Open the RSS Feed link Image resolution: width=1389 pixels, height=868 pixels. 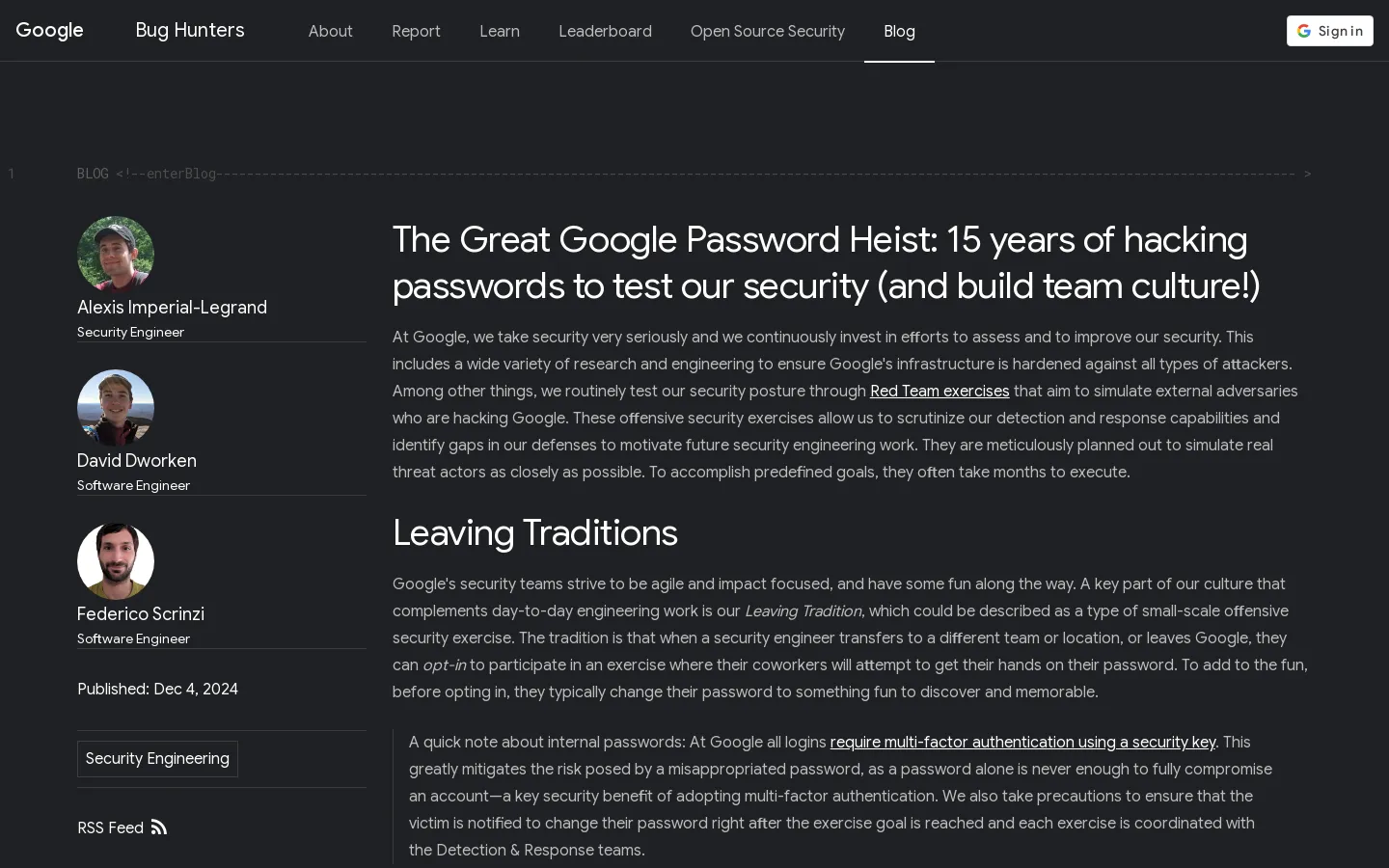111,827
